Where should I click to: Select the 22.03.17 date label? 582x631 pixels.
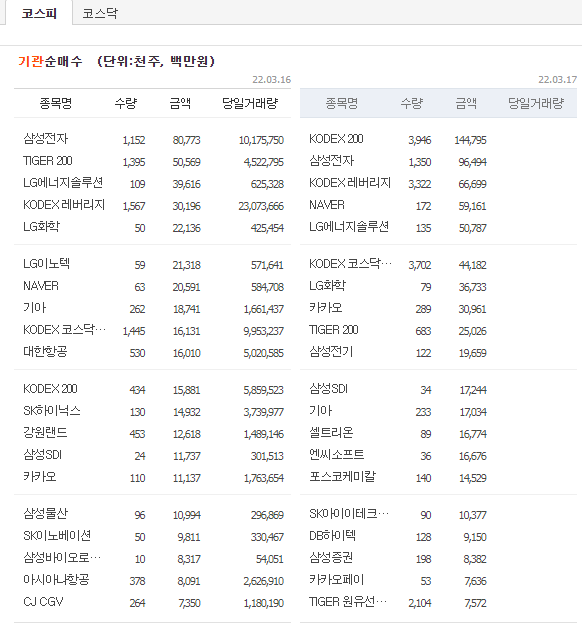[x=557, y=80]
